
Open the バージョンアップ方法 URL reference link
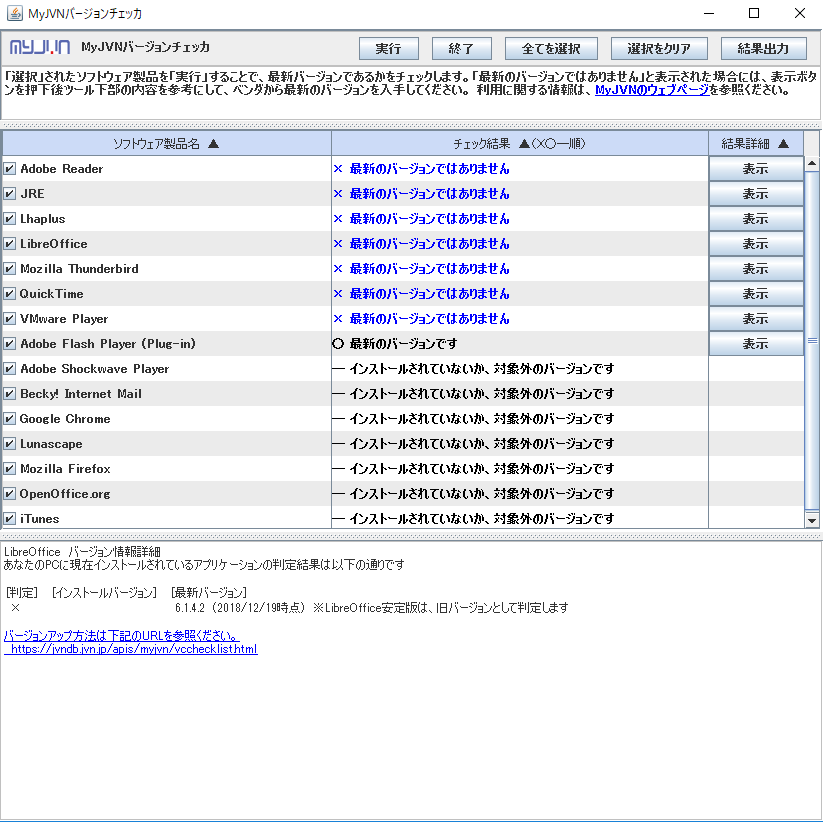point(122,636)
